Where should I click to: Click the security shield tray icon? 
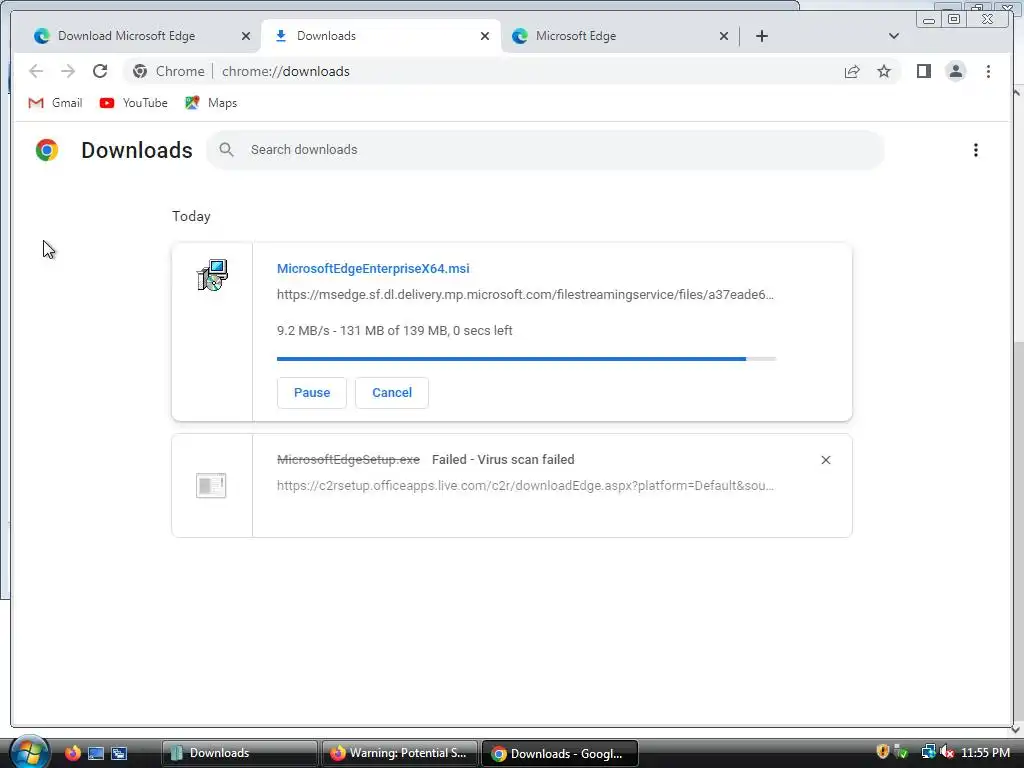click(x=882, y=752)
